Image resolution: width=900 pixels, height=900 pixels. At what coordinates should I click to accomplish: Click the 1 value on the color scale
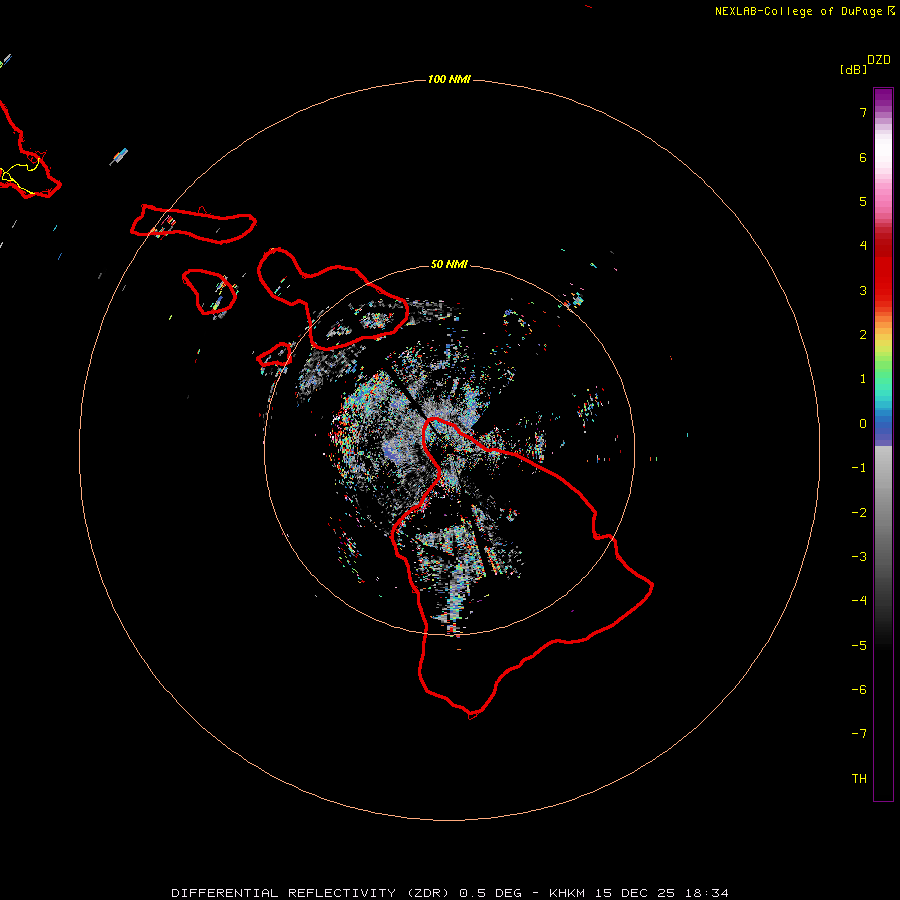click(863, 378)
